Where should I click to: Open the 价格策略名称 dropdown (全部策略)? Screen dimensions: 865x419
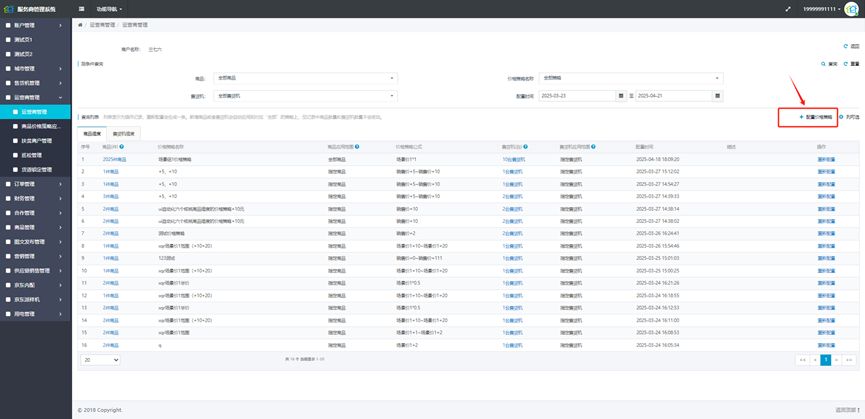(631, 78)
